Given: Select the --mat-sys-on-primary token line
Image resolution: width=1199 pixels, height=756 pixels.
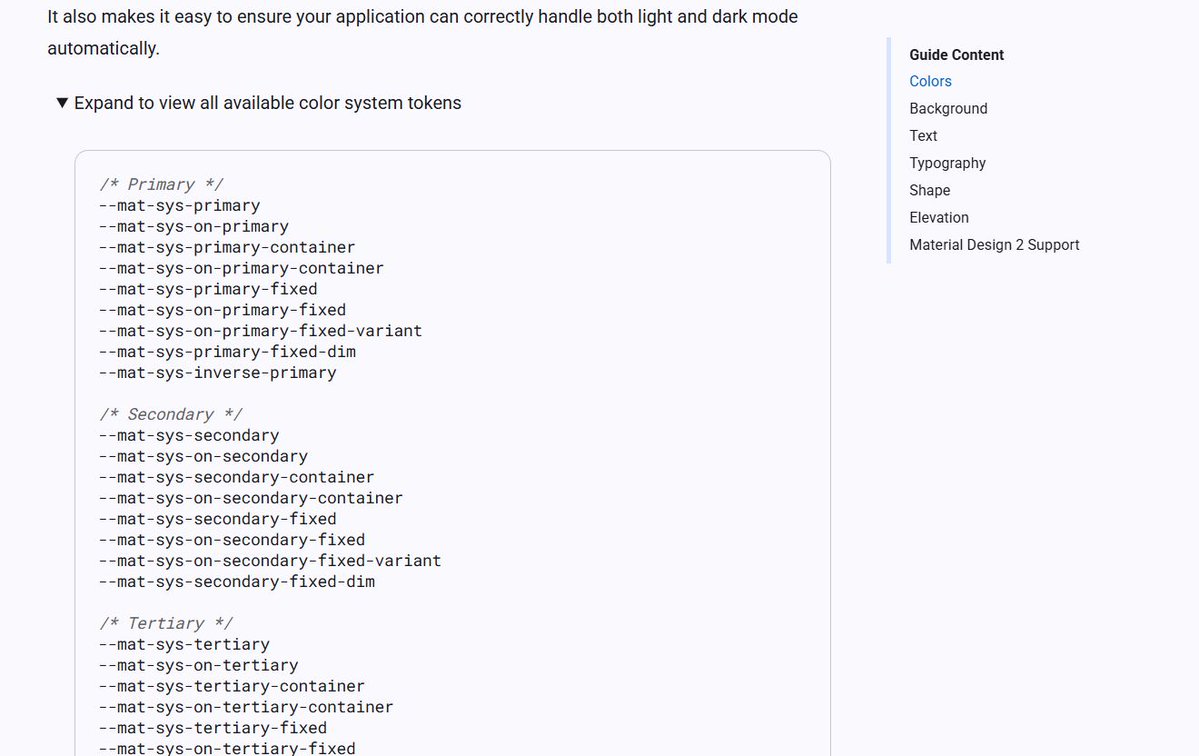Looking at the screenshot, I should pos(193,226).
